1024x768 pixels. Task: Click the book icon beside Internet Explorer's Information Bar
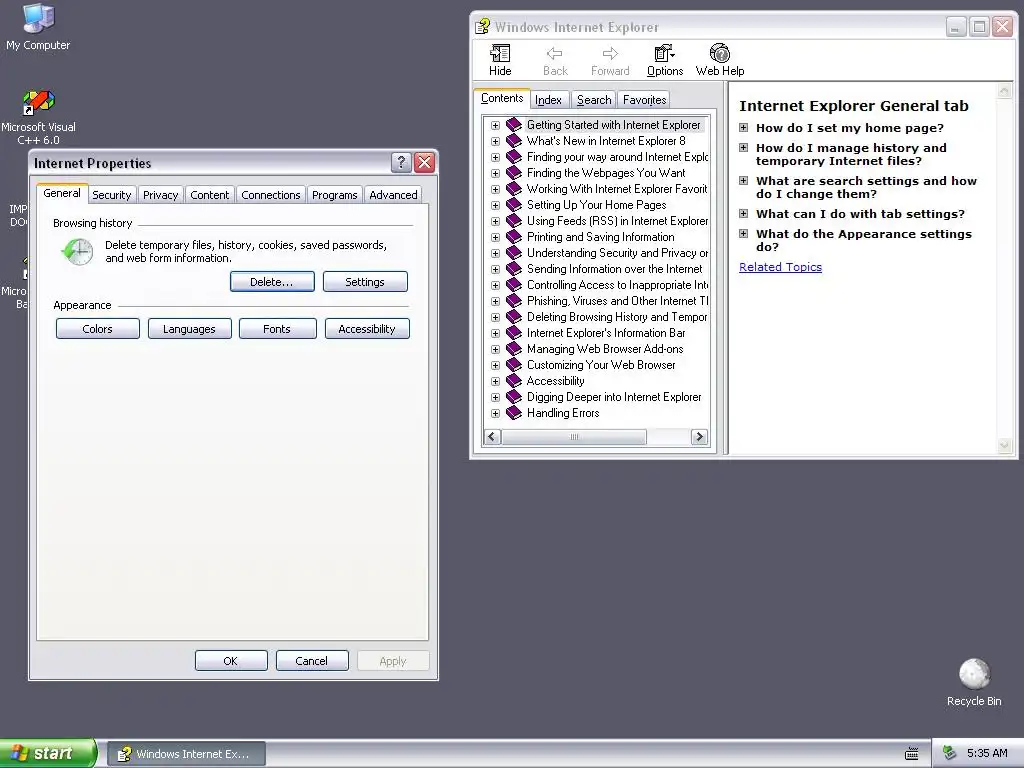point(514,332)
